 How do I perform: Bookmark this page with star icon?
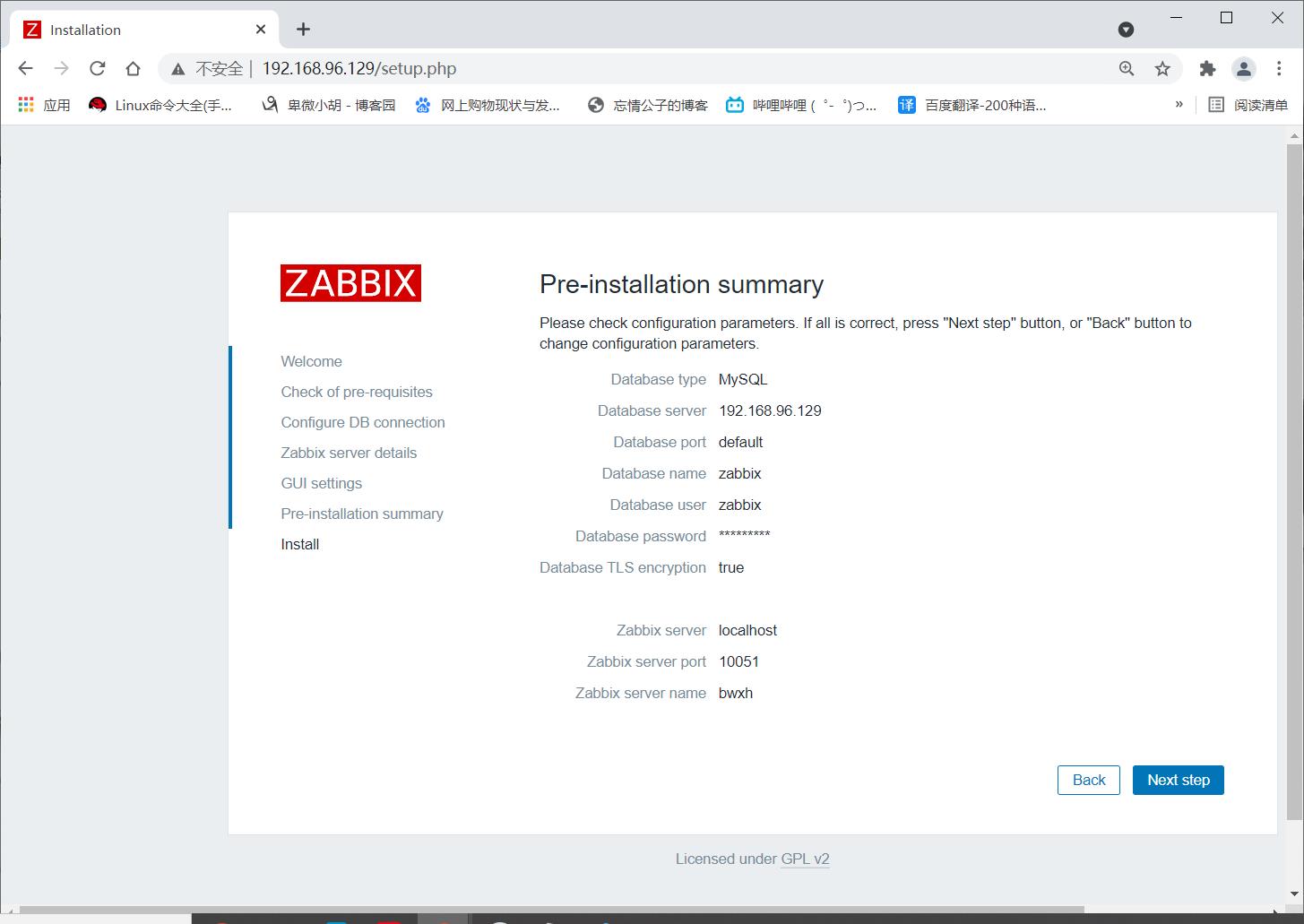(1162, 68)
